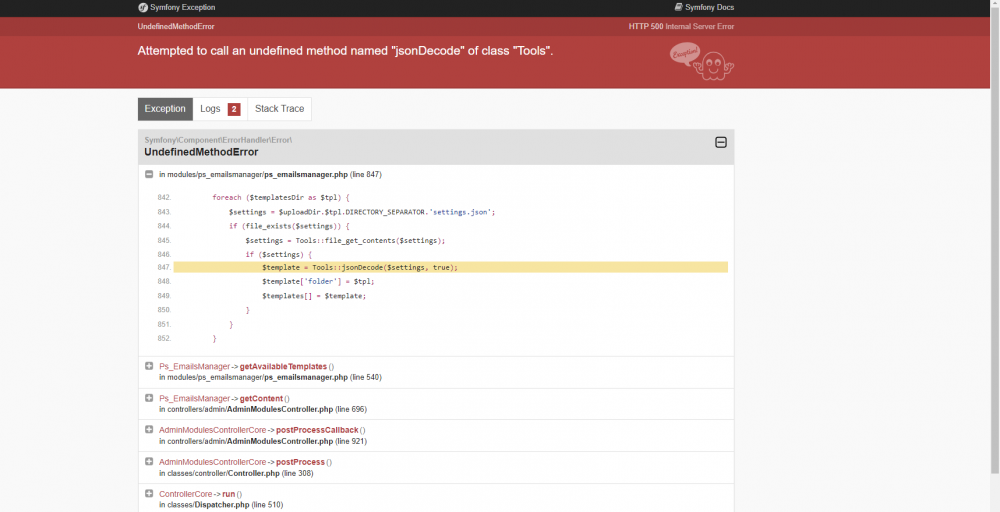Screen dimensions: 1000x512
Task: Click the Symfony Exception header title
Action: click(x=182, y=8)
